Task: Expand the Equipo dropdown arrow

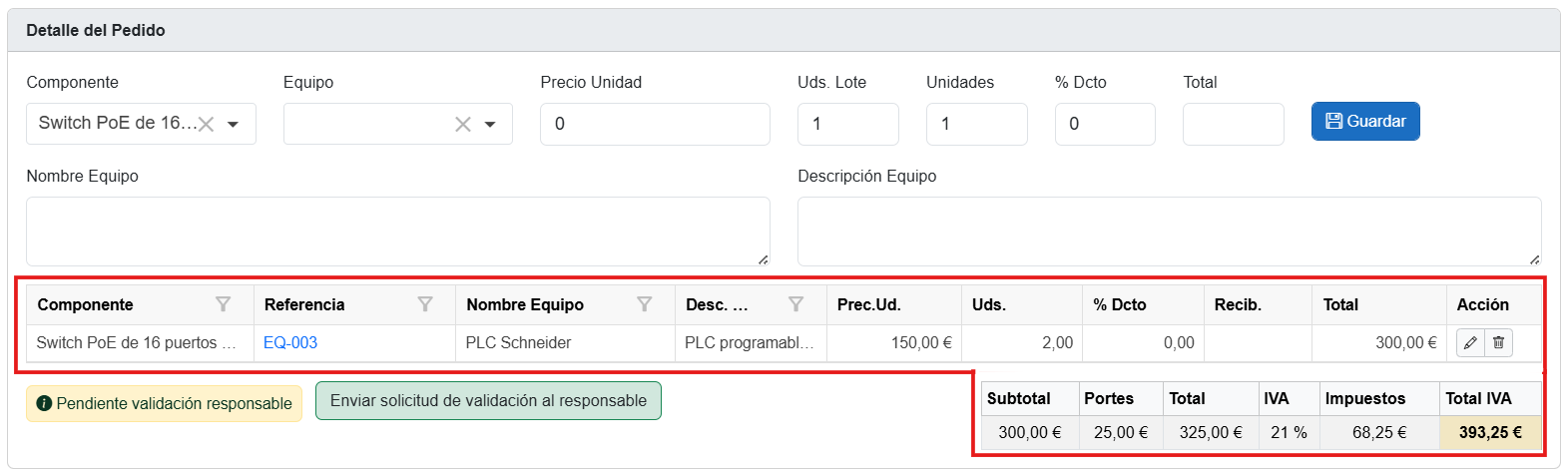Action: [x=490, y=125]
